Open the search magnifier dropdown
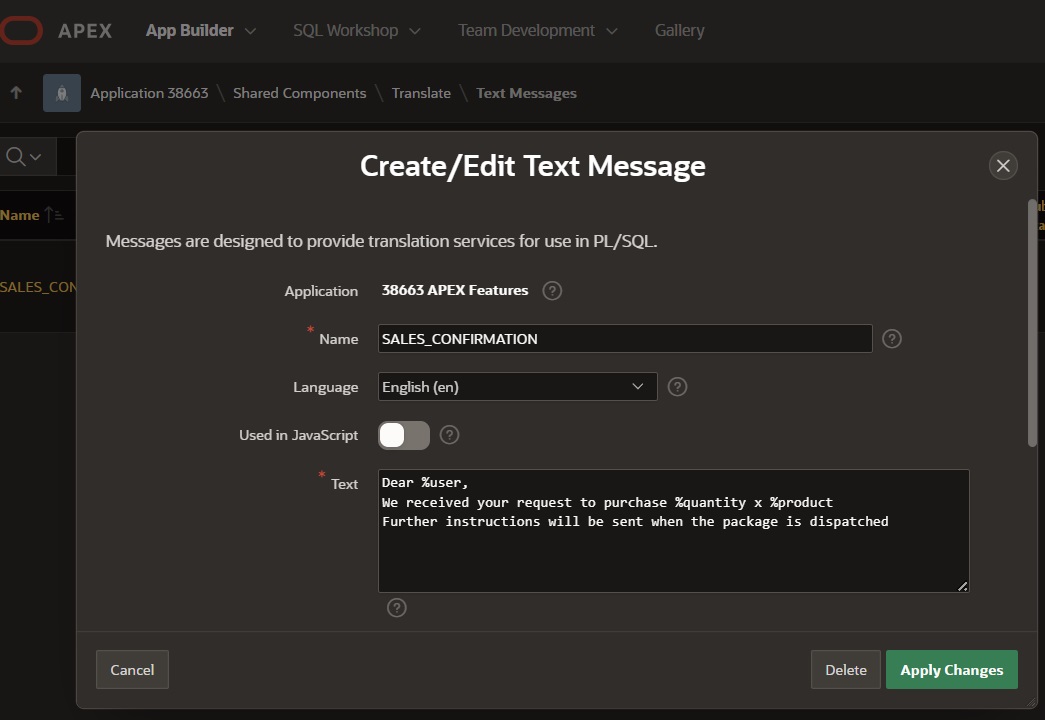The width and height of the screenshot is (1045, 720). [x=24, y=157]
